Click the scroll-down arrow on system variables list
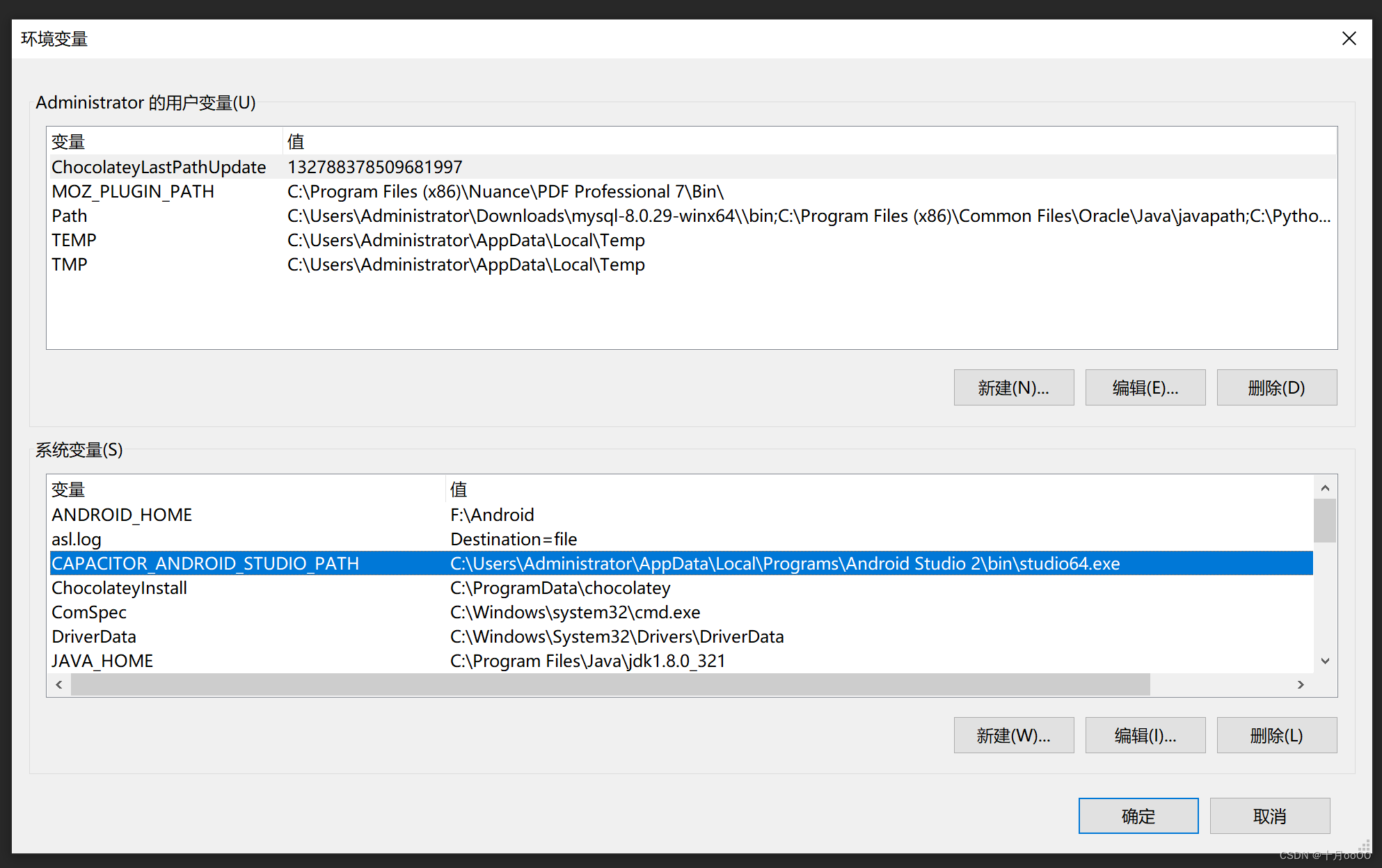 (1325, 661)
